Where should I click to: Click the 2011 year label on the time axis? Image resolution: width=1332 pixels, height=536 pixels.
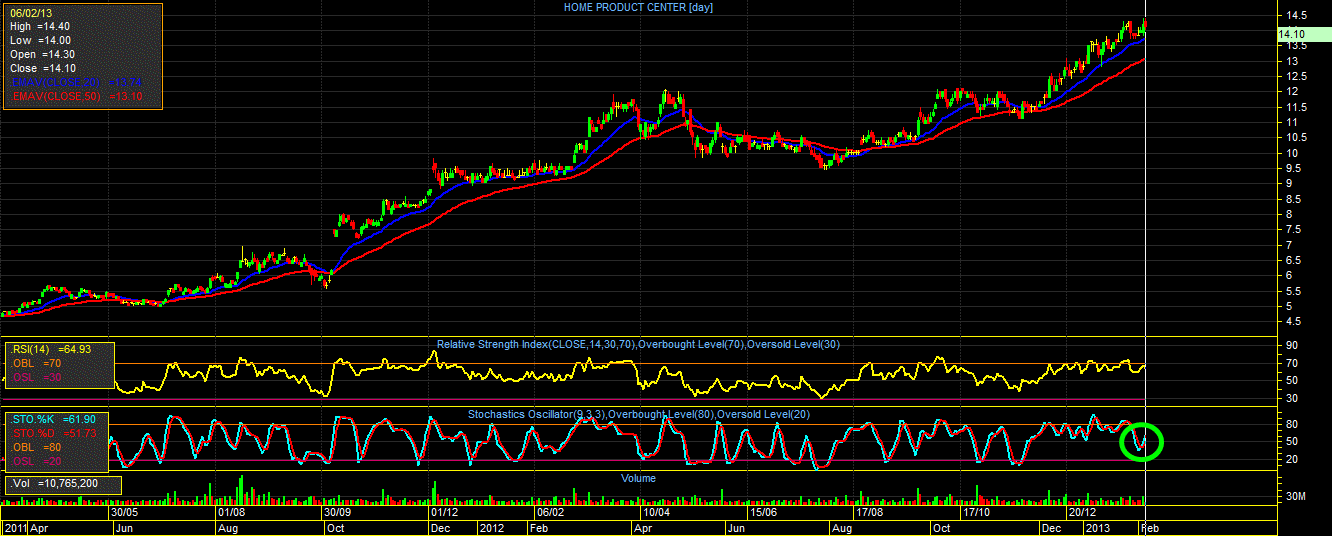[x=15, y=527]
